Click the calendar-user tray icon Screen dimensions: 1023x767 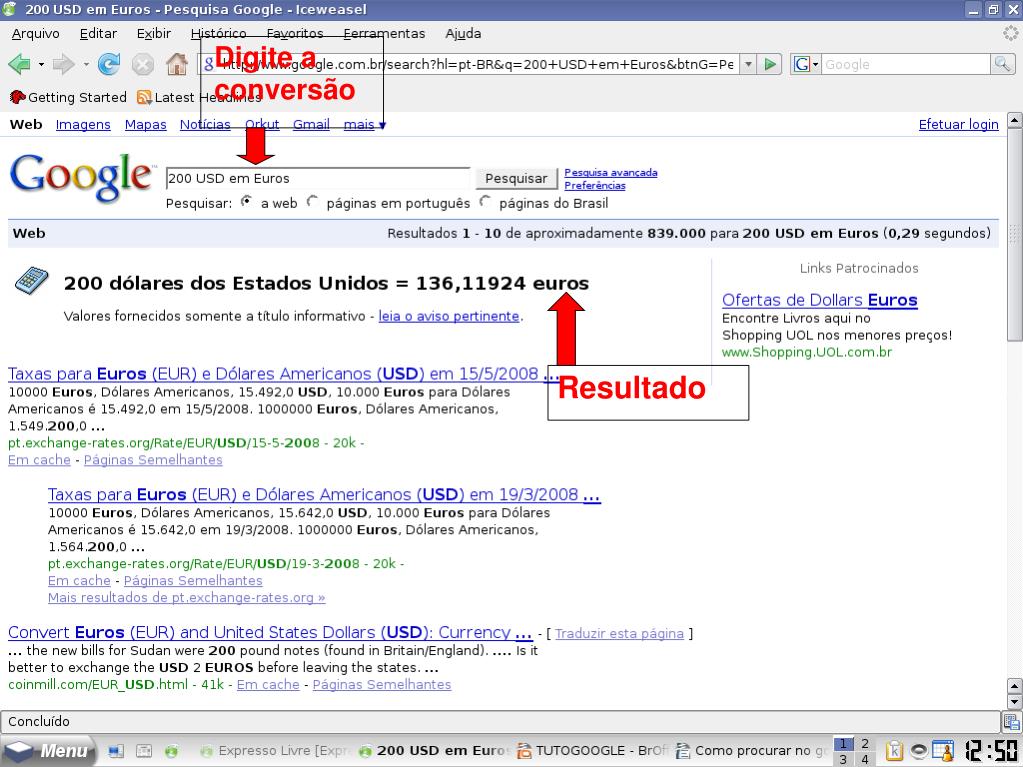point(943,751)
